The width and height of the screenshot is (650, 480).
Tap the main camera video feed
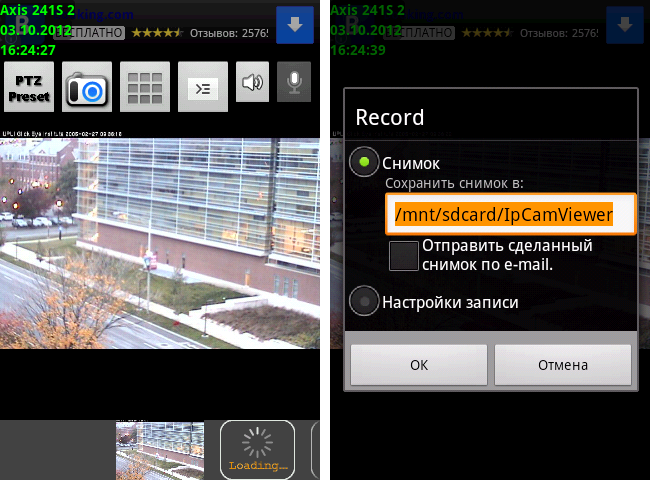[160, 243]
